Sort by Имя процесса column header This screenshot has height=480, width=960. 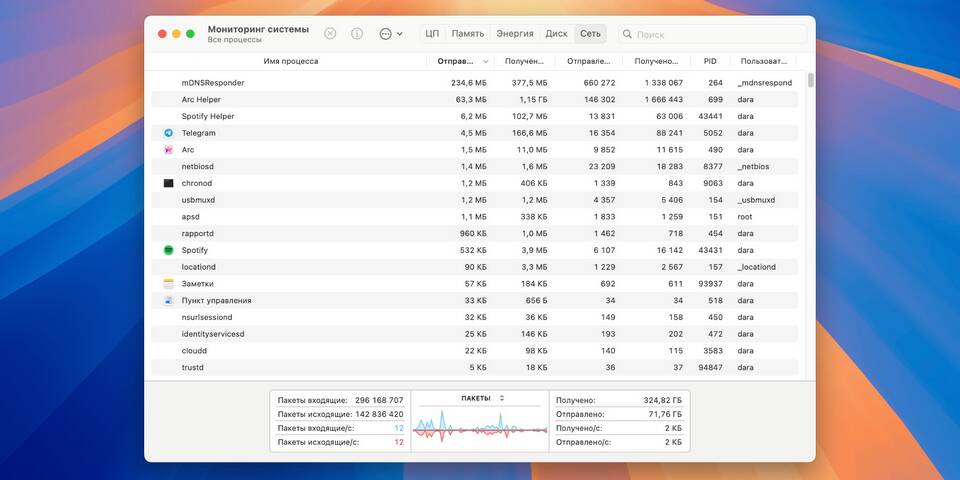291,61
